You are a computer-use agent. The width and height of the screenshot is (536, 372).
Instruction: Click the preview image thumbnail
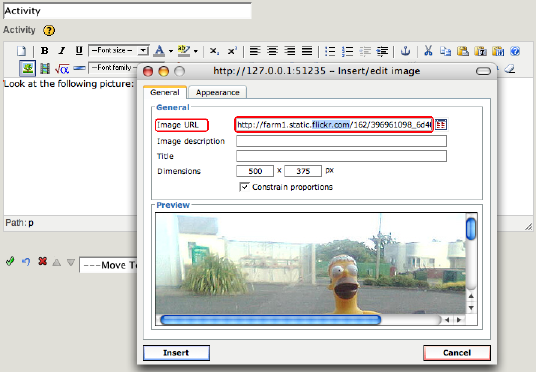tap(310, 263)
